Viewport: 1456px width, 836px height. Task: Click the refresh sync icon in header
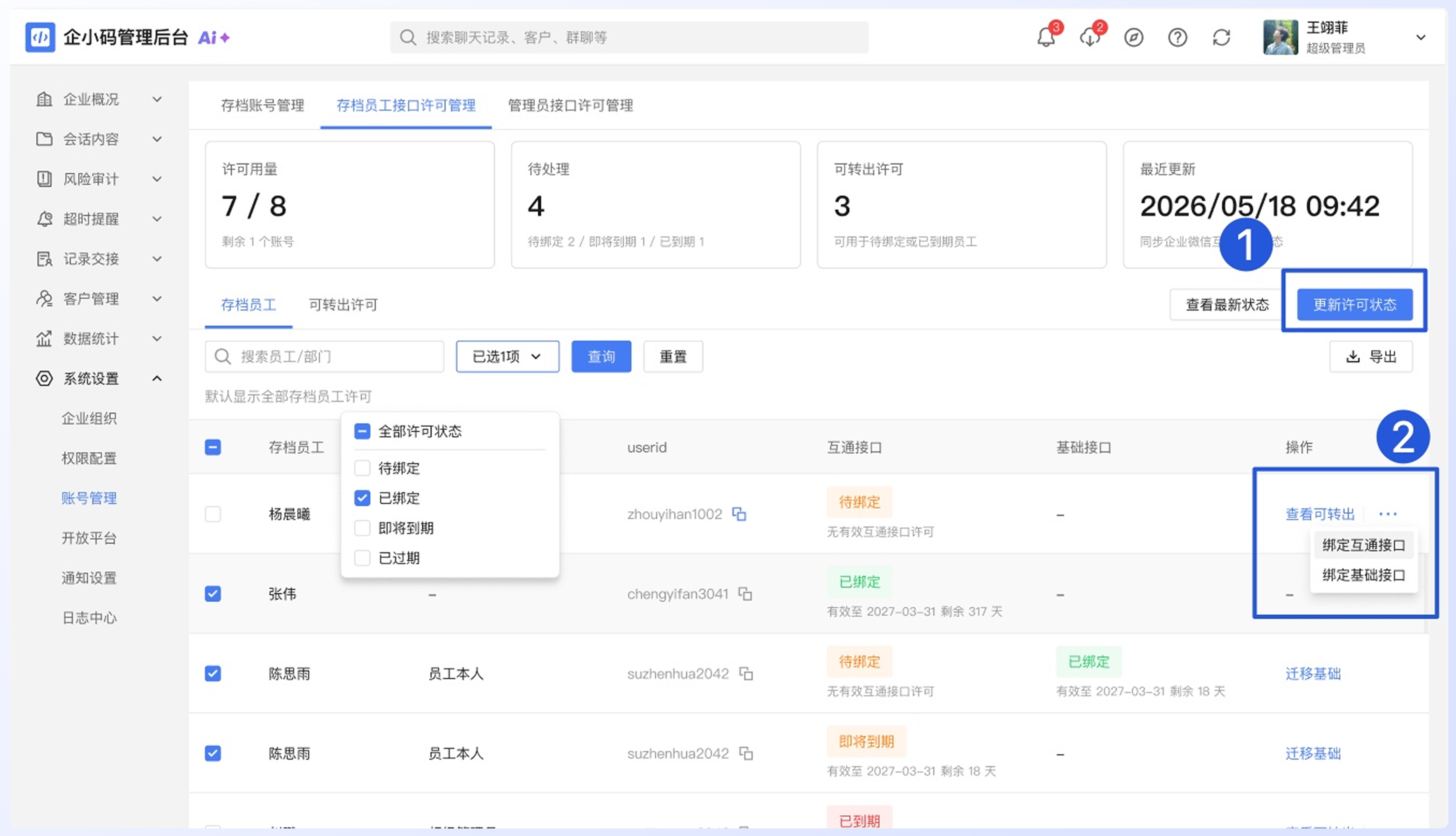point(1221,38)
